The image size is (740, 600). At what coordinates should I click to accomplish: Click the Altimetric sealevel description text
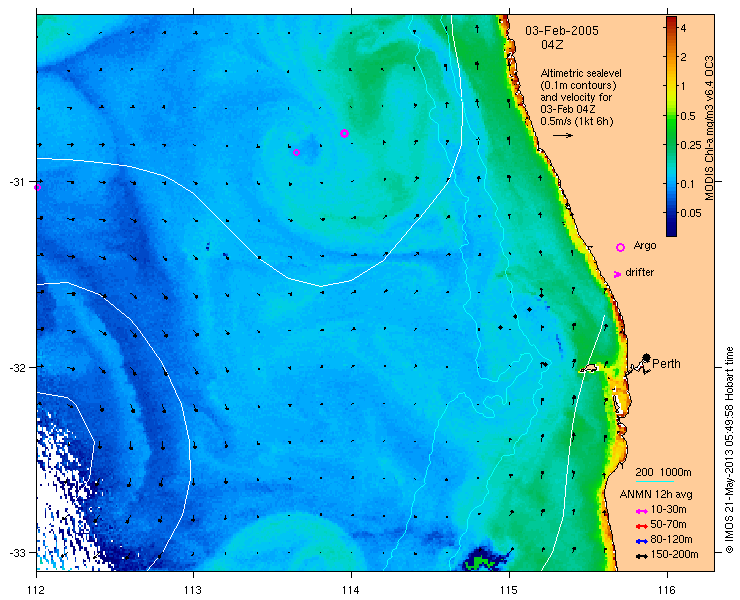[x=580, y=97]
